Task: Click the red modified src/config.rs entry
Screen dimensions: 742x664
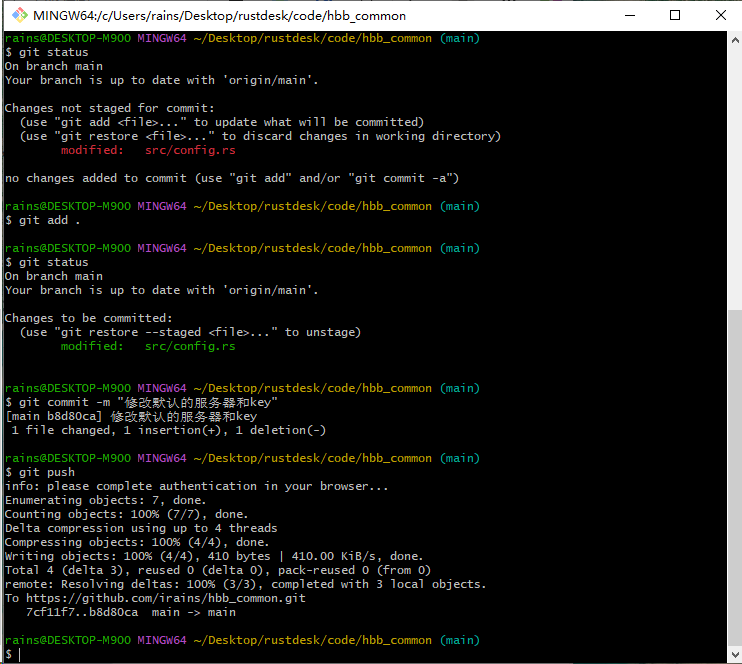Action: coord(148,150)
